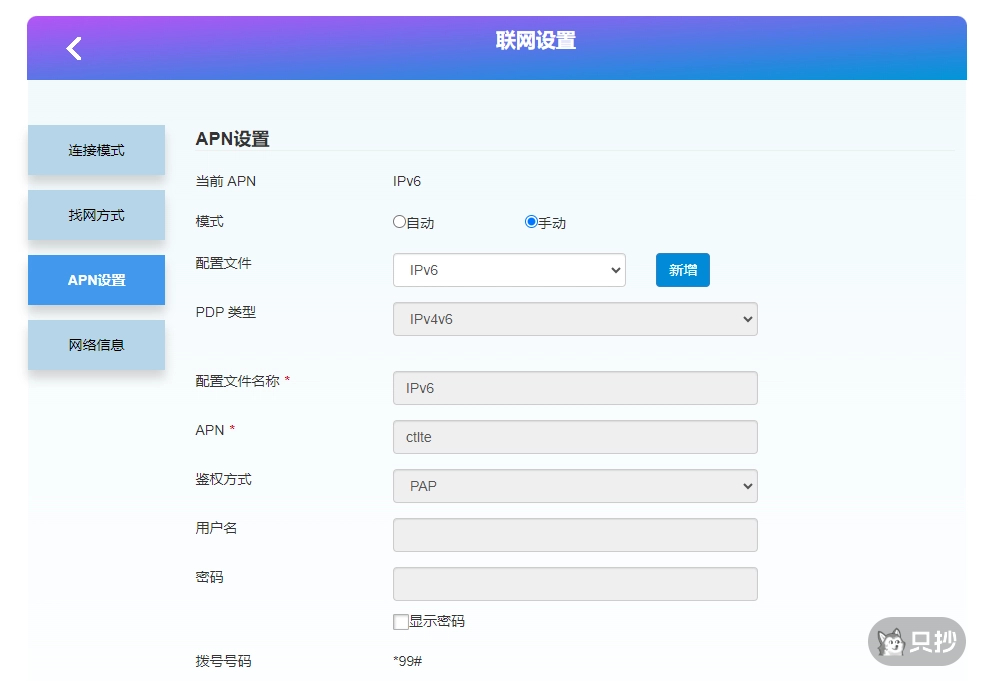Open the 配置文件 IPv6 dropdown

pyautogui.click(x=509, y=270)
